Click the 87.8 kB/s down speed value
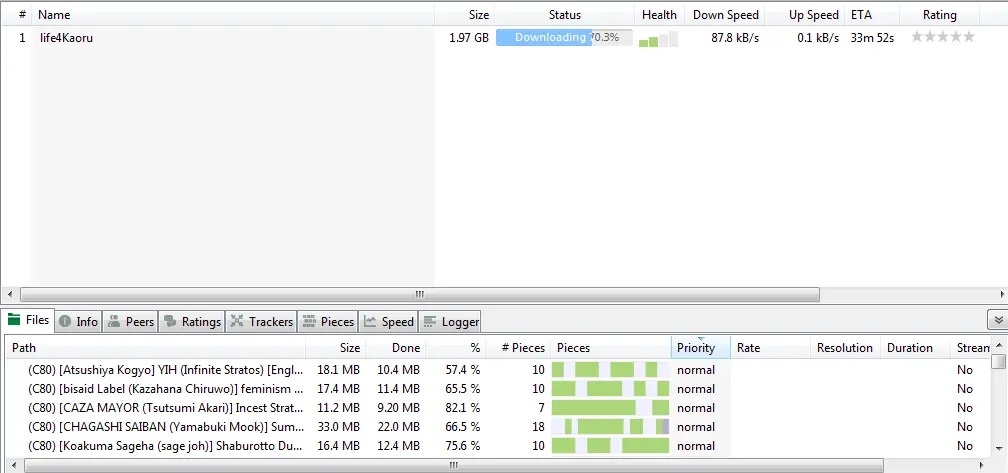This screenshot has height=473, width=1008. coord(735,38)
